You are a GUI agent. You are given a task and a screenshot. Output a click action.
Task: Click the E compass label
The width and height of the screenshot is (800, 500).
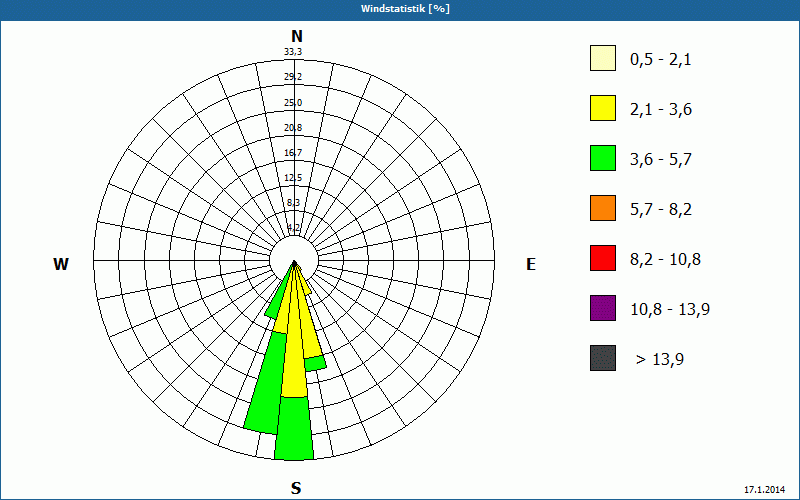(x=531, y=264)
